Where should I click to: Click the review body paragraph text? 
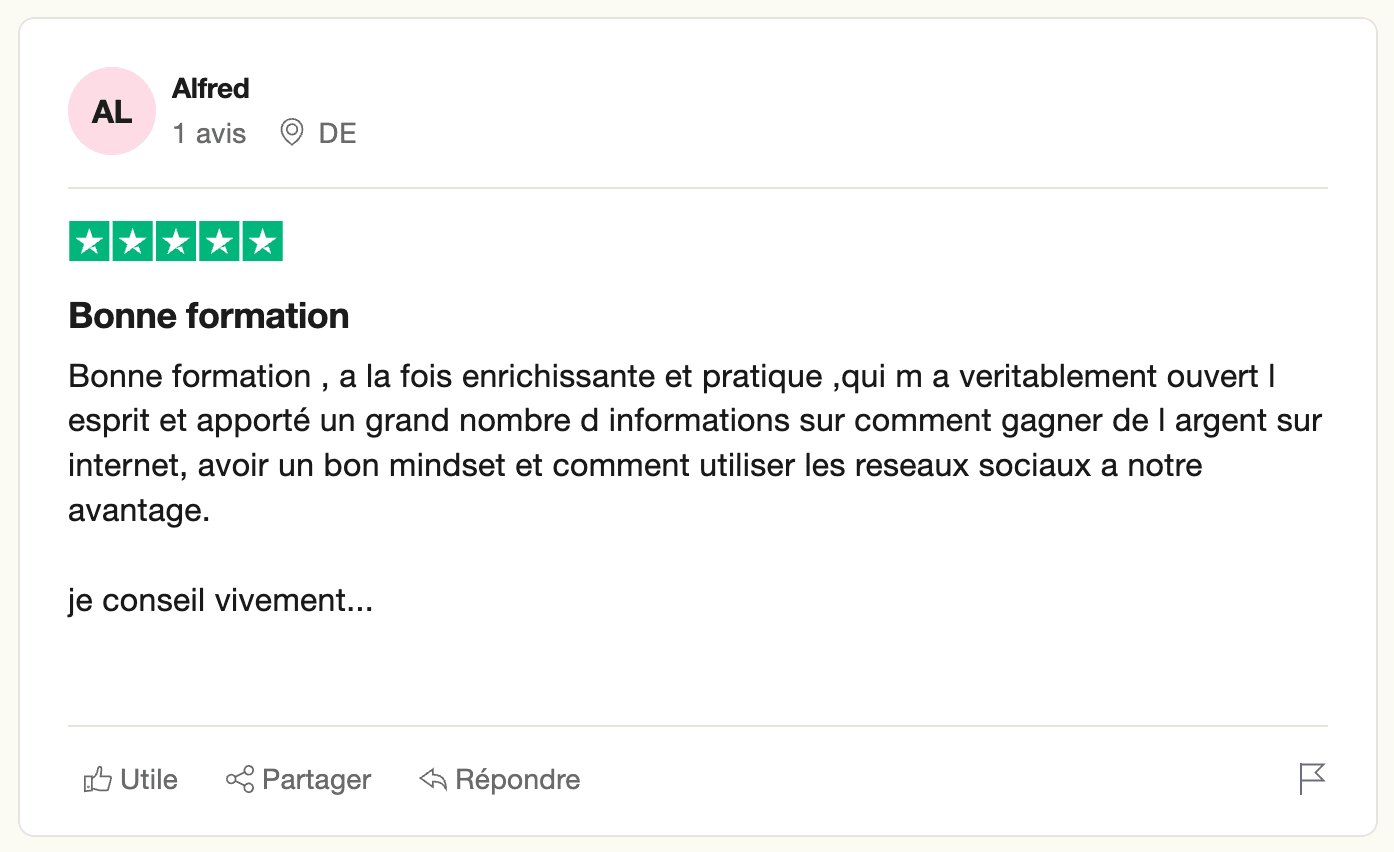tap(696, 444)
